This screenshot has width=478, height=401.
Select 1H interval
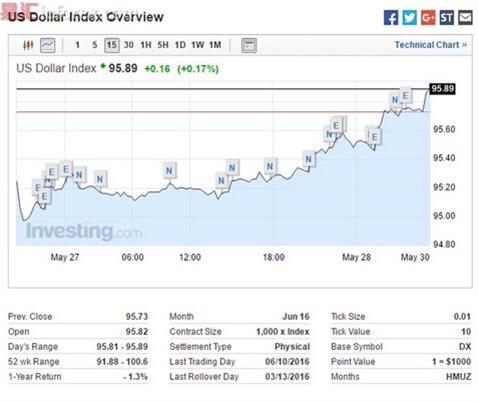[146, 45]
